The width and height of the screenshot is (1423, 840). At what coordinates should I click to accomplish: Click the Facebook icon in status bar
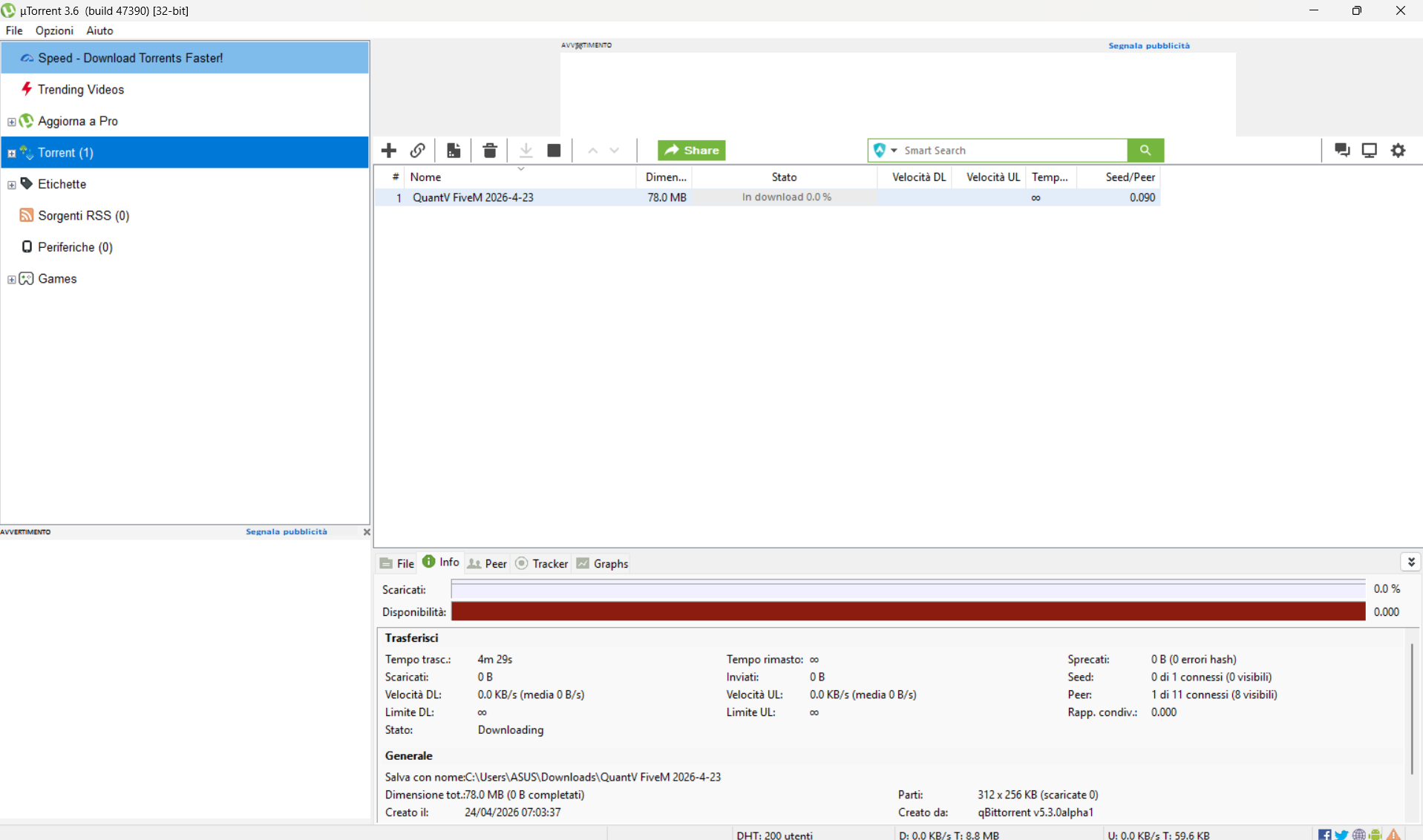click(x=1324, y=835)
